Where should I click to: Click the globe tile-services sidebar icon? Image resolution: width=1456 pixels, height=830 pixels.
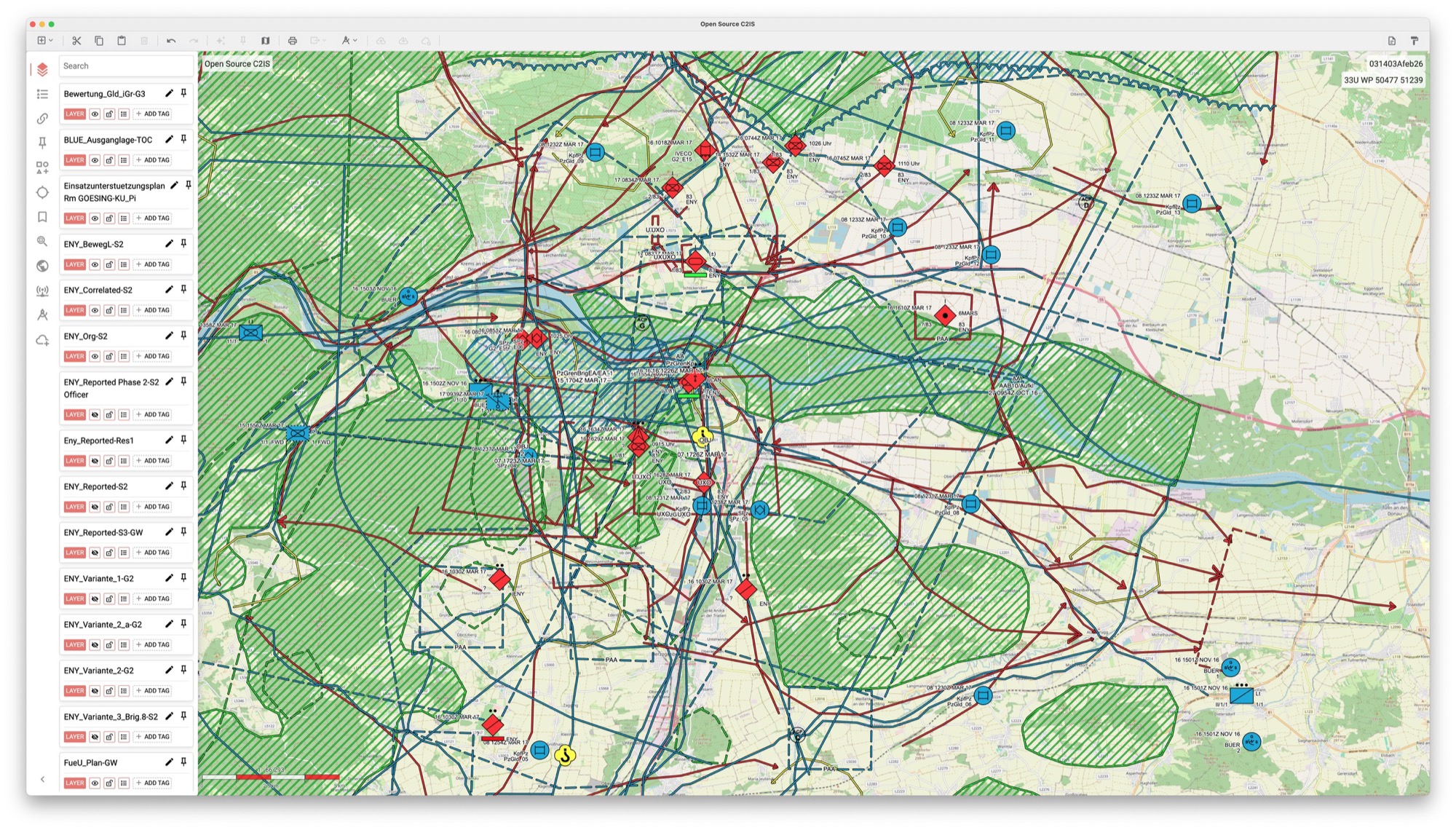[42, 266]
